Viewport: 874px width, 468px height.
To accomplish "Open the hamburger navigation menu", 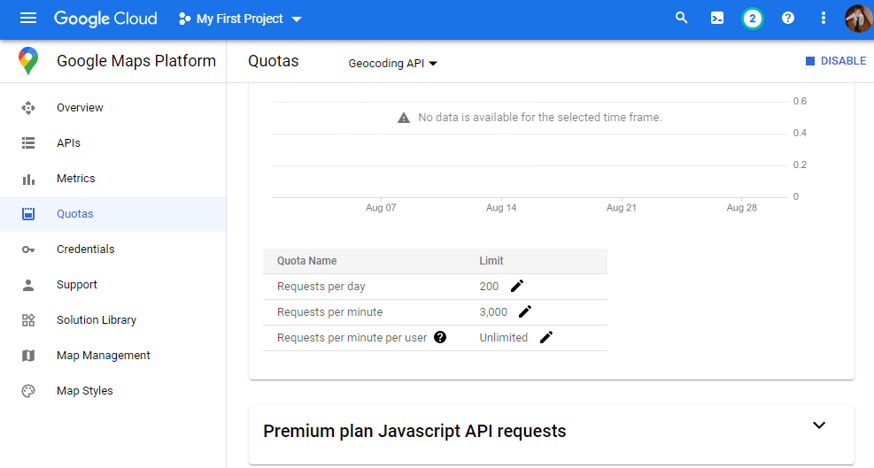I will (28, 18).
